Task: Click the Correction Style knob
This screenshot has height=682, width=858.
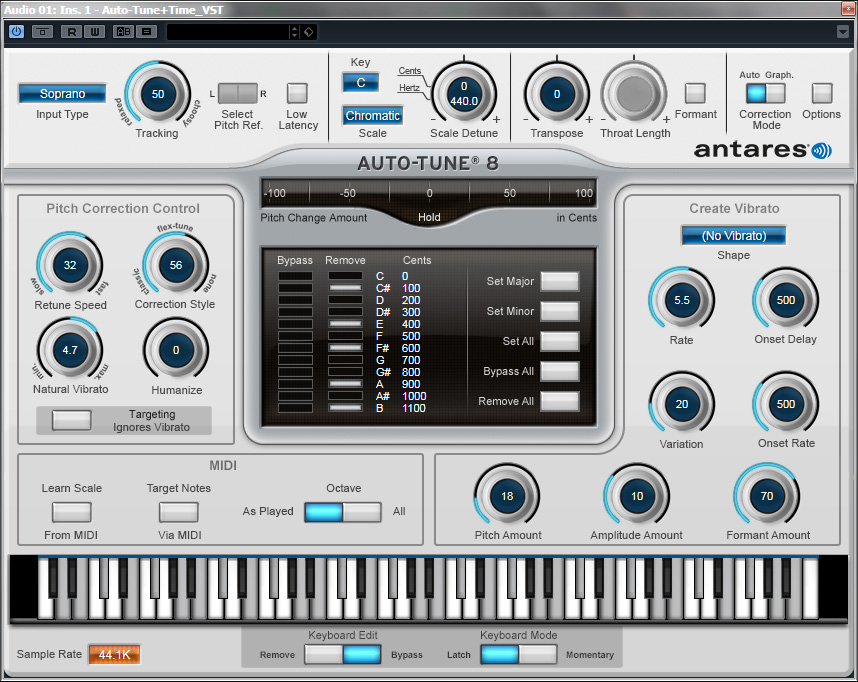Action: [x=175, y=265]
